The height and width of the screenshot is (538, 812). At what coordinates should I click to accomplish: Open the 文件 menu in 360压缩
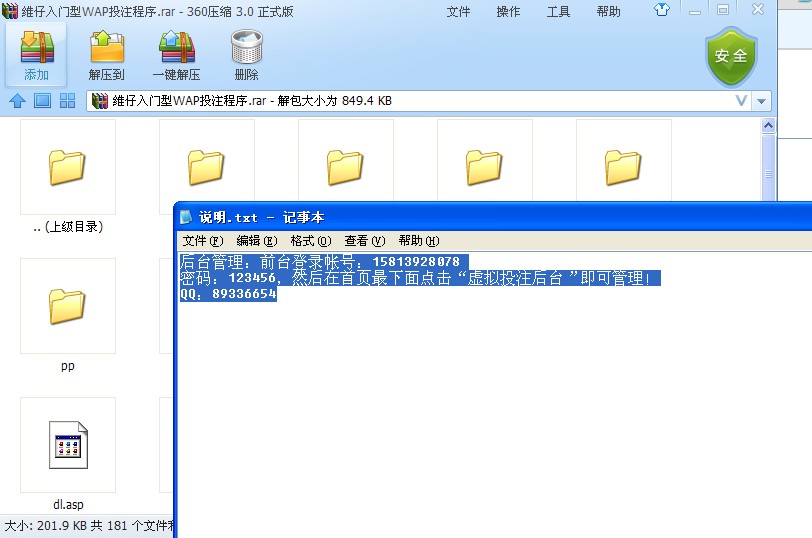point(458,11)
